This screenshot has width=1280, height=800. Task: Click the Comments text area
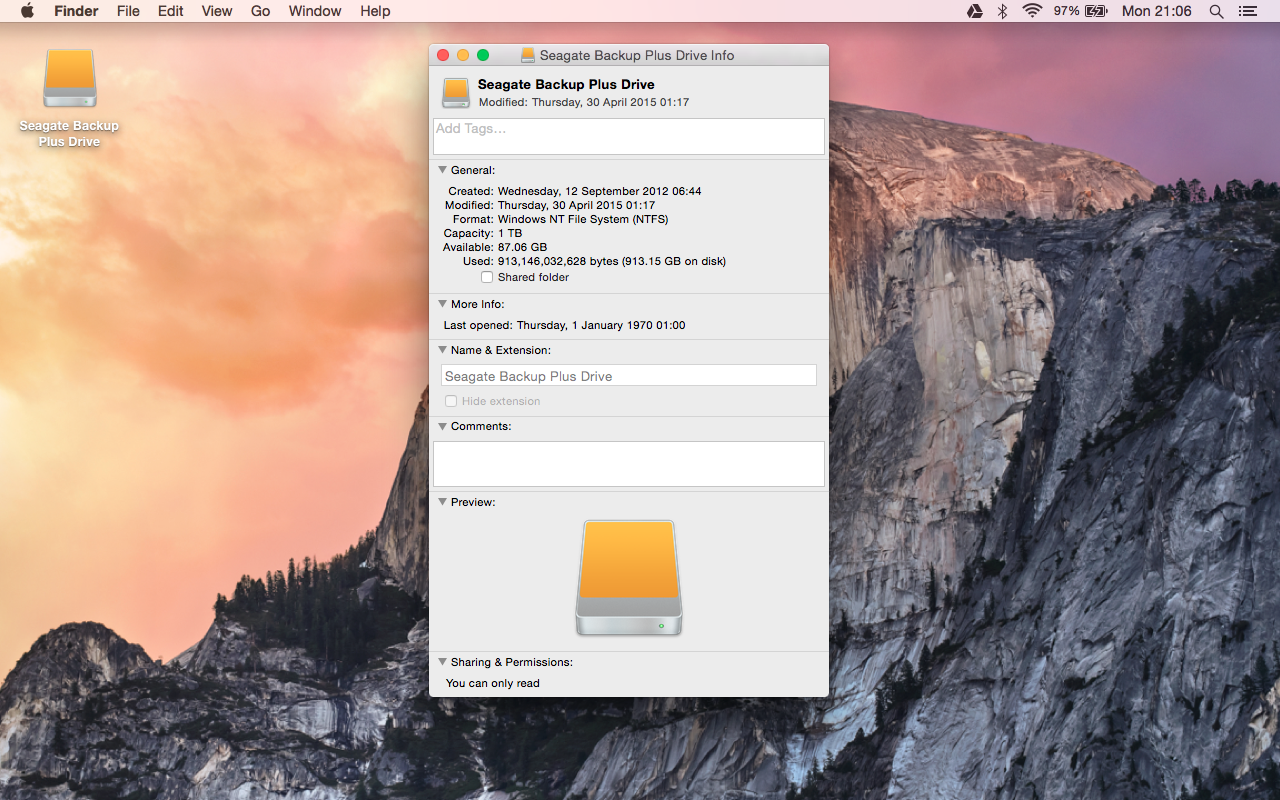(x=629, y=464)
